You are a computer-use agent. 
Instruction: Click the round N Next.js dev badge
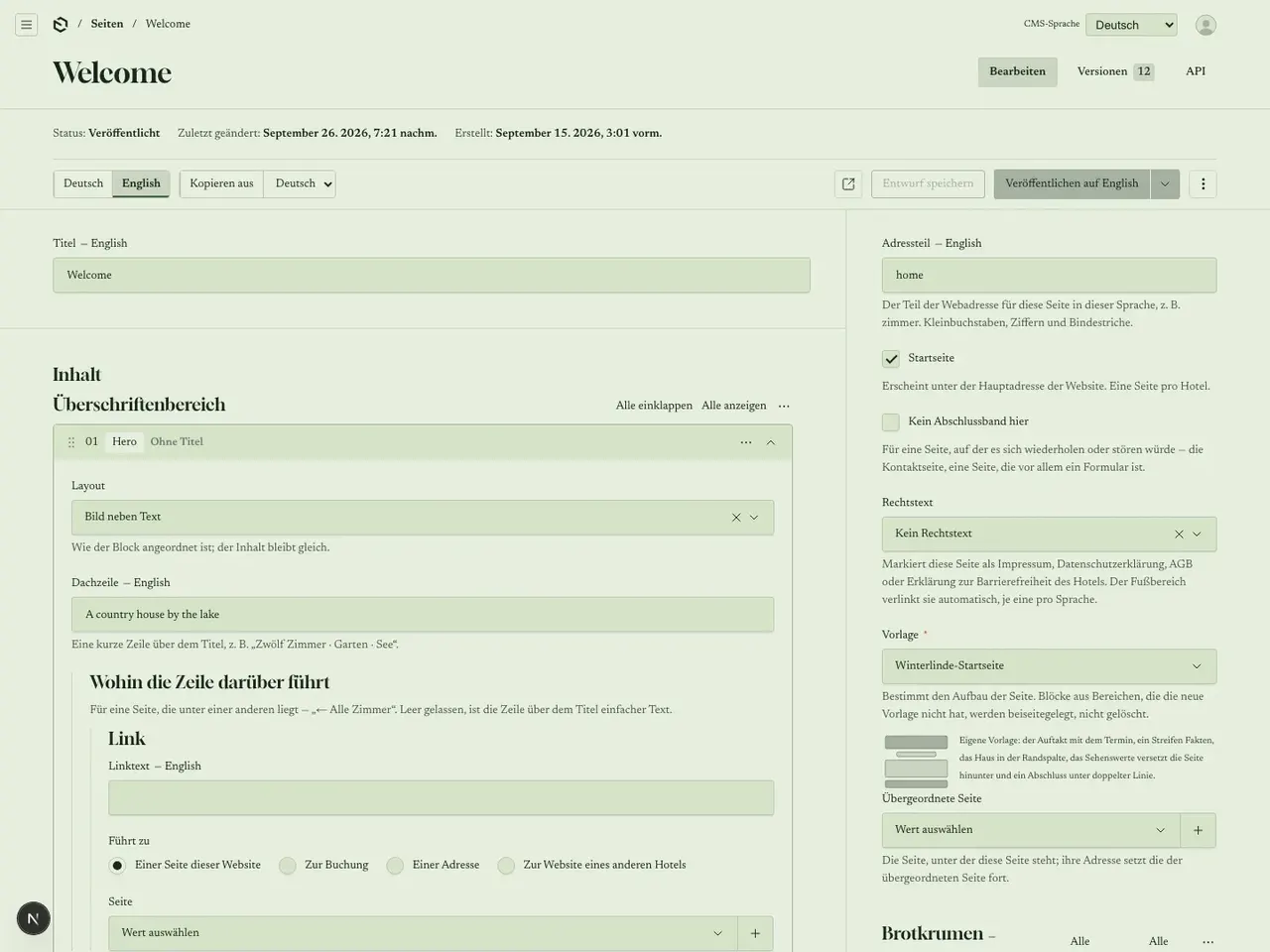(33, 919)
